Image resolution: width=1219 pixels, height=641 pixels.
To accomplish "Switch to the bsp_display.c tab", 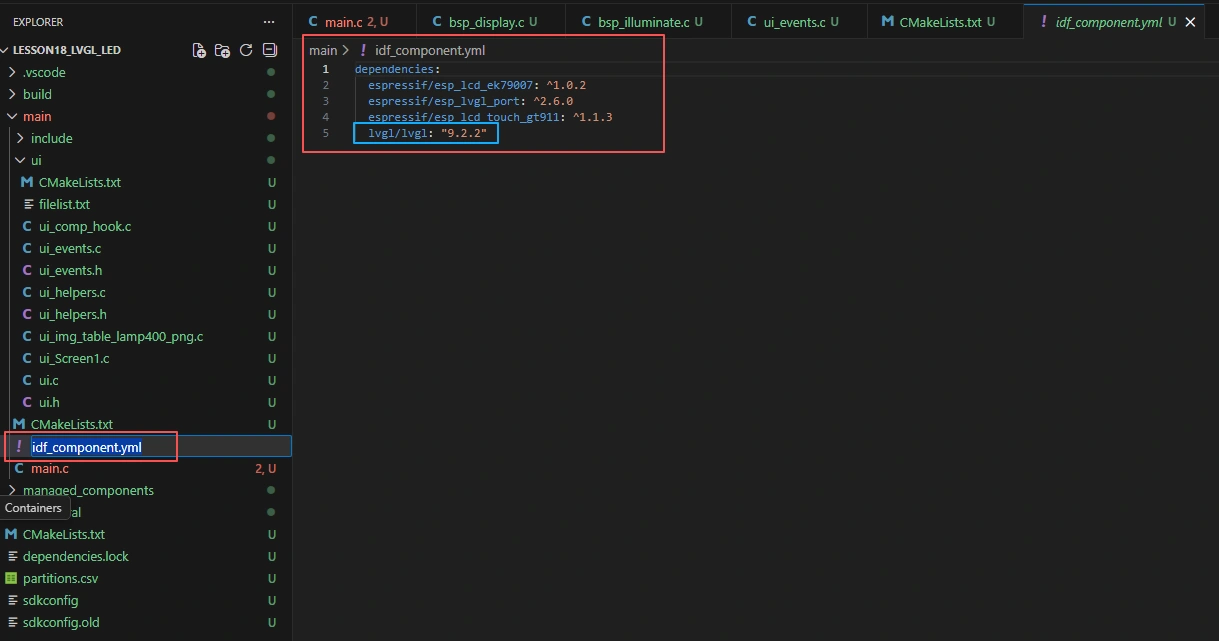I will (486, 22).
